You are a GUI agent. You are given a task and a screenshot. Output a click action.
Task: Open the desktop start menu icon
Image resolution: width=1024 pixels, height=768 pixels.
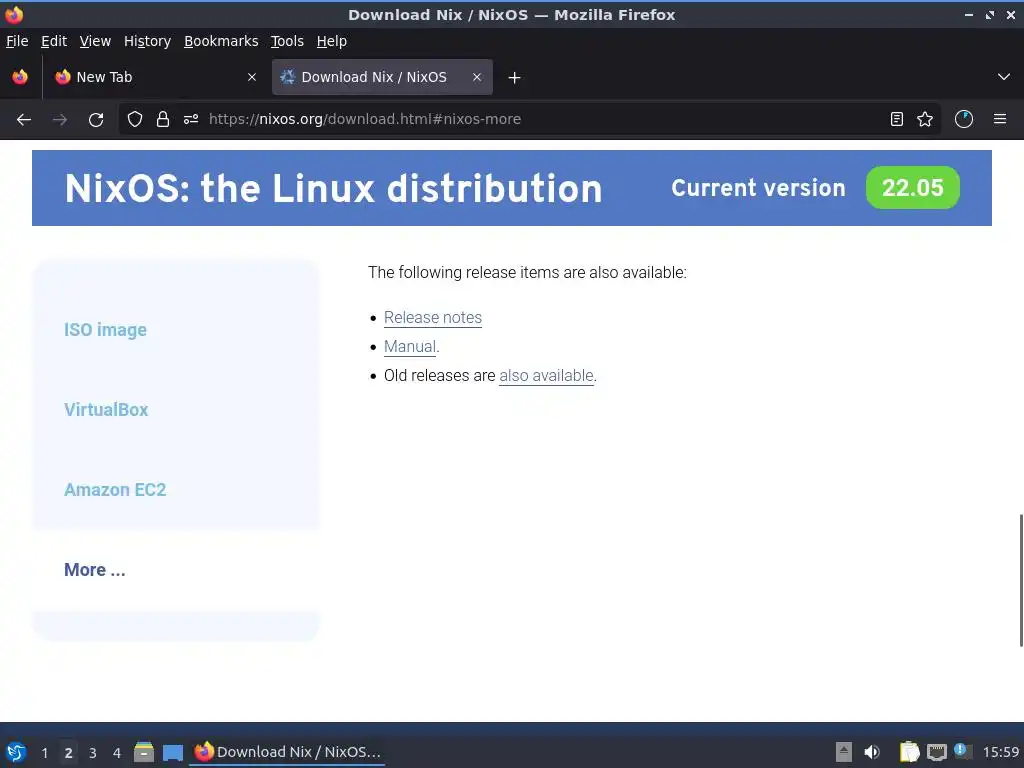pyautogui.click(x=16, y=752)
